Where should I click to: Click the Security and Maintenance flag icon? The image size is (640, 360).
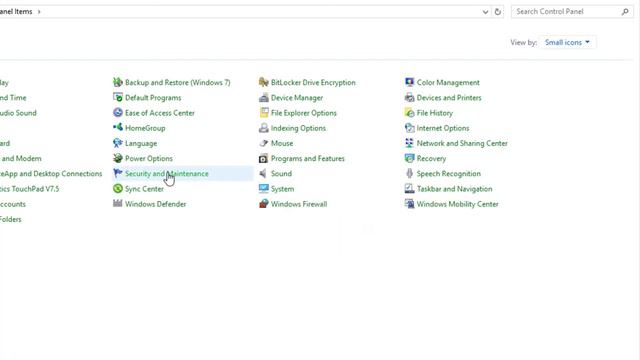click(118, 173)
